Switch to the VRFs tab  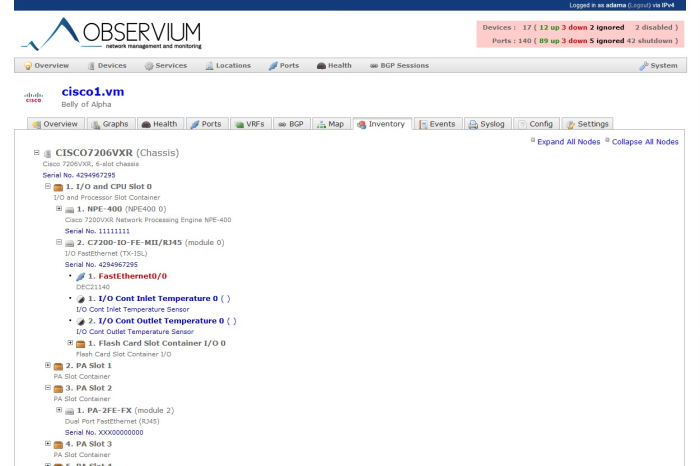pyautogui.click(x=250, y=124)
